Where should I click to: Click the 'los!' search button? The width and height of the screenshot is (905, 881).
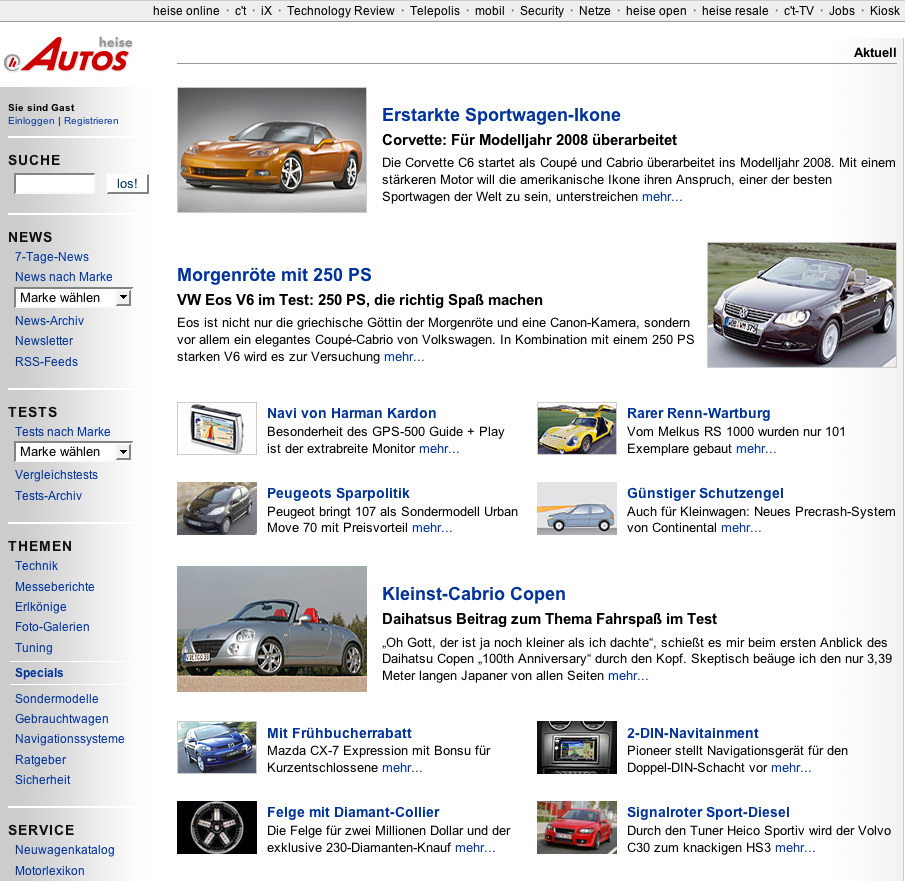tap(128, 184)
